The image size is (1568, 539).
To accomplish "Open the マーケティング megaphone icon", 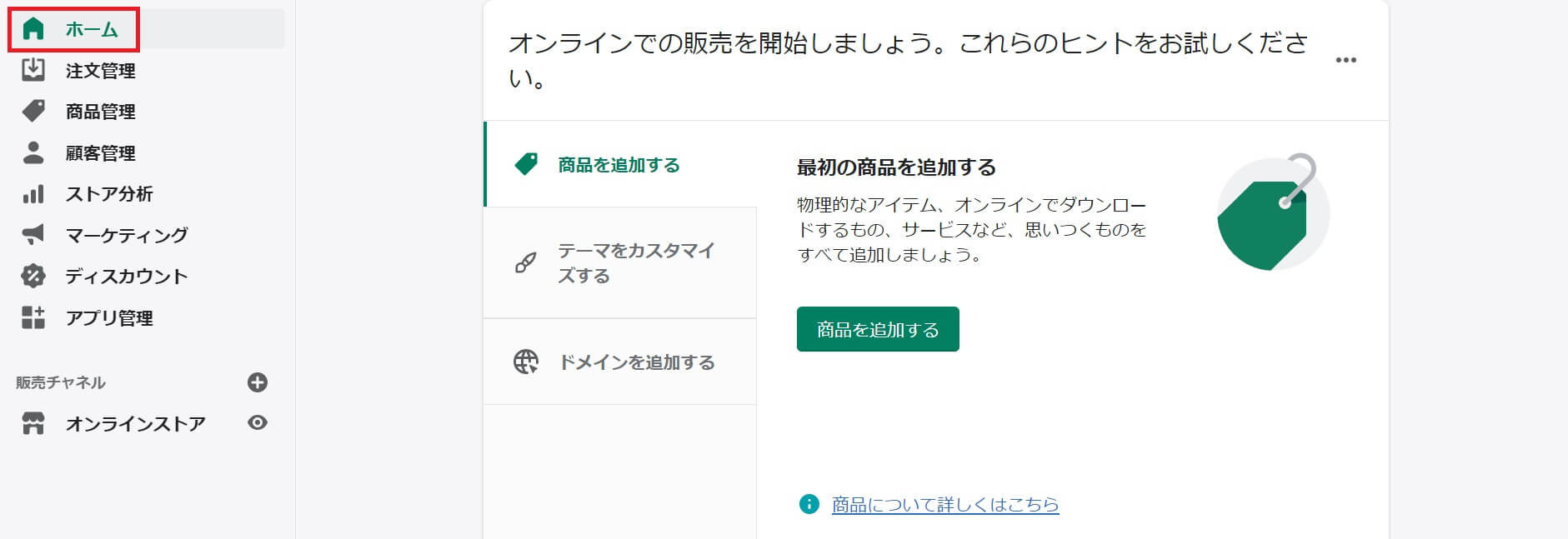I will point(33,235).
